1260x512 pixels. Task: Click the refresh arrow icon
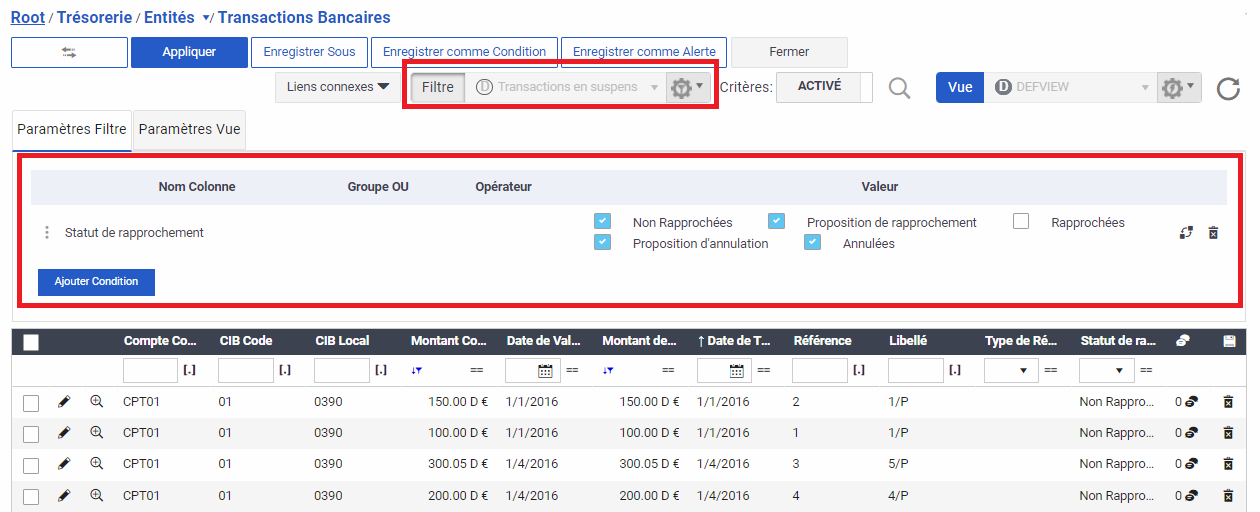click(x=1228, y=89)
